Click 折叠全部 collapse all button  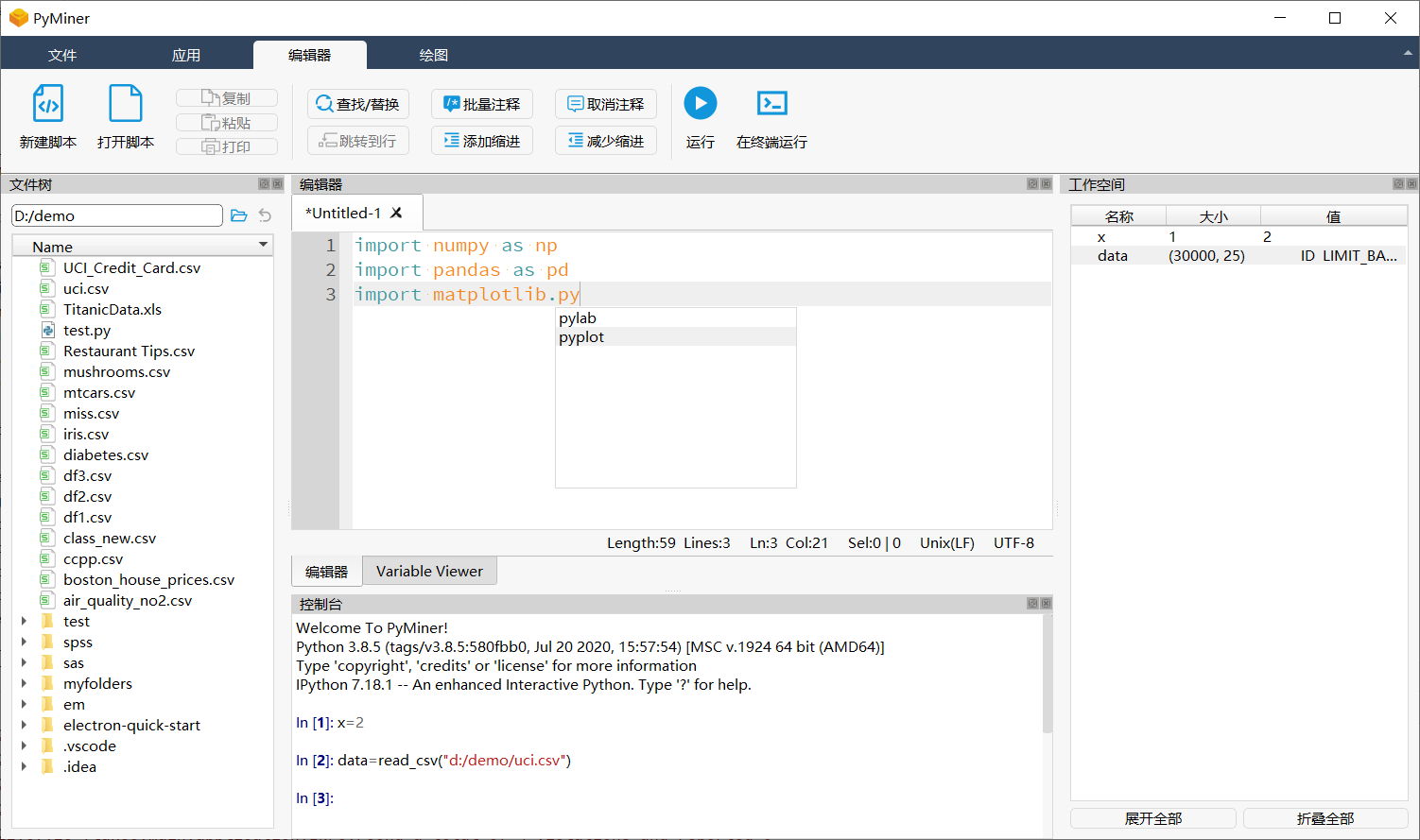click(1325, 818)
